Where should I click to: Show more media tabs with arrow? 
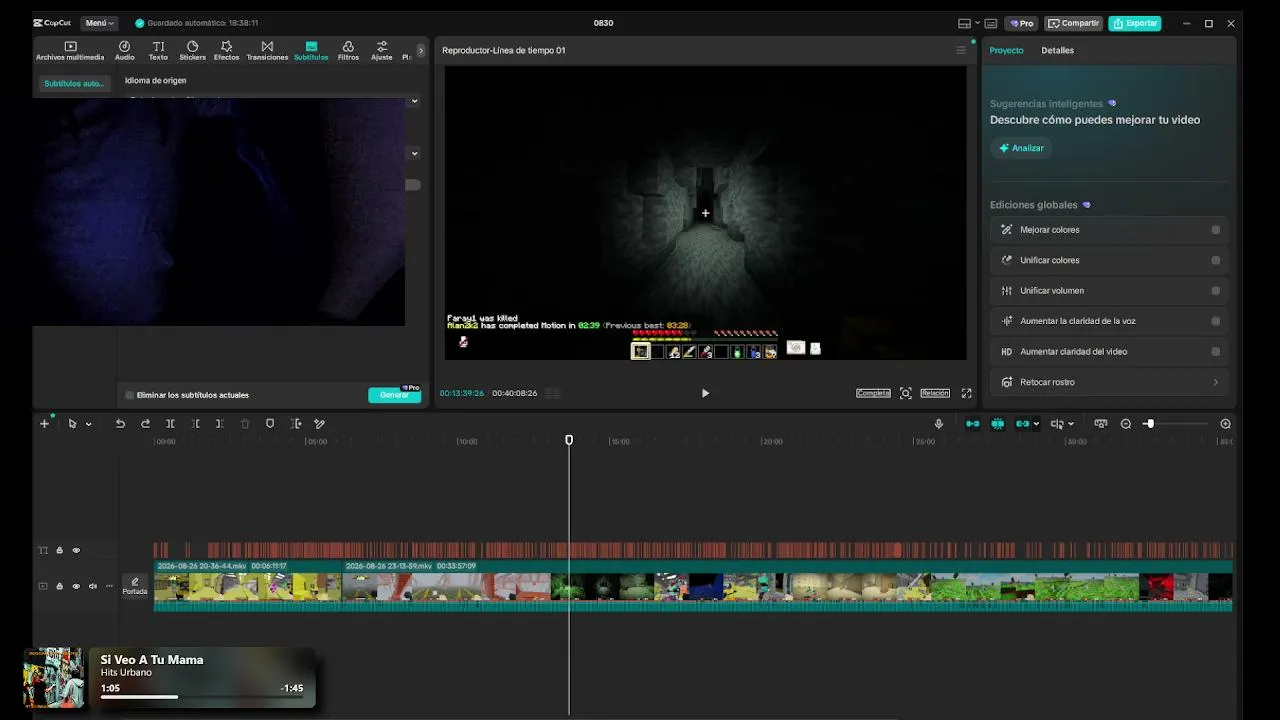[421, 50]
